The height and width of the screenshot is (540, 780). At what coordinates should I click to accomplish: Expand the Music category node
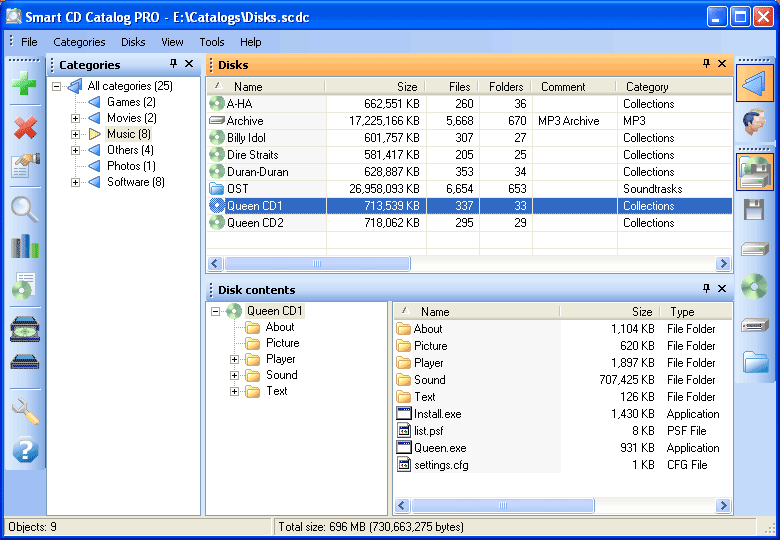pyautogui.click(x=76, y=134)
